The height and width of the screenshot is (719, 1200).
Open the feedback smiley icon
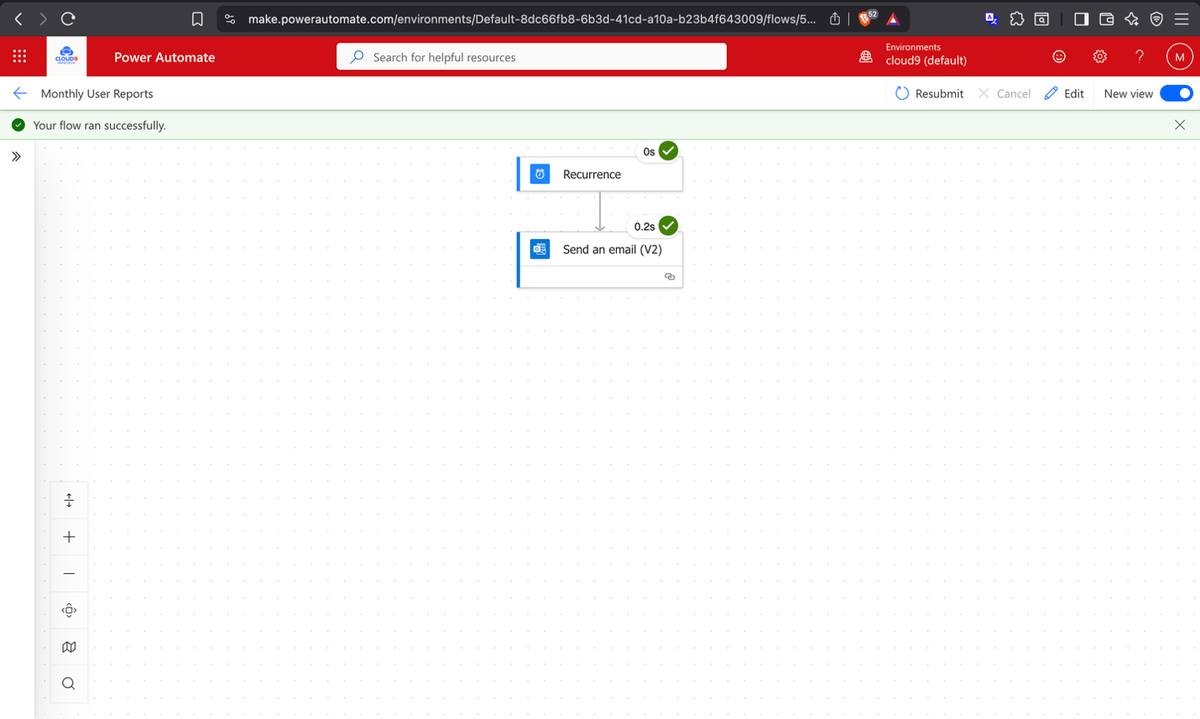(x=1058, y=57)
